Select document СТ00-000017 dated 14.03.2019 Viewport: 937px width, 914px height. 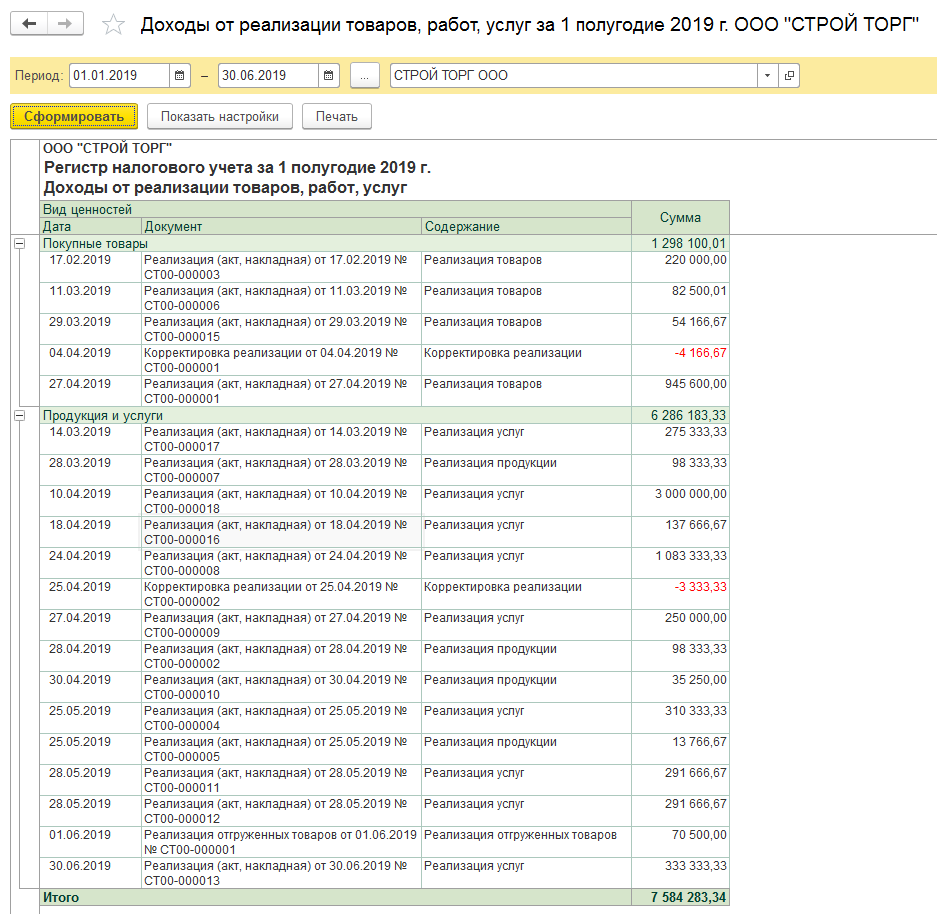click(281, 439)
